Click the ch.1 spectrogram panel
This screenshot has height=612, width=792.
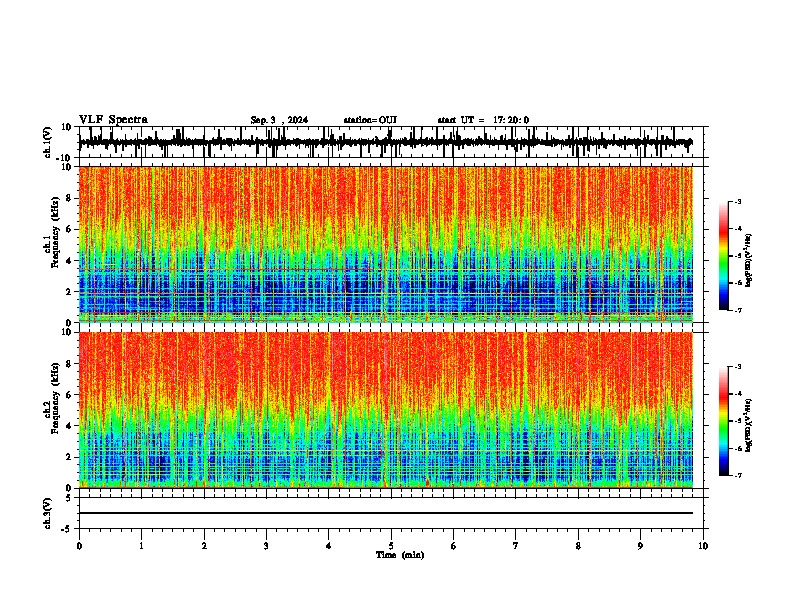point(386,244)
